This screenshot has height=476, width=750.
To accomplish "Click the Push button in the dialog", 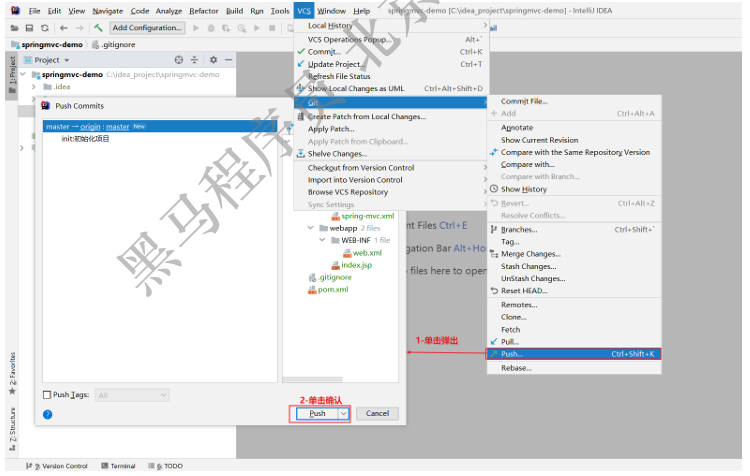I will (x=317, y=413).
